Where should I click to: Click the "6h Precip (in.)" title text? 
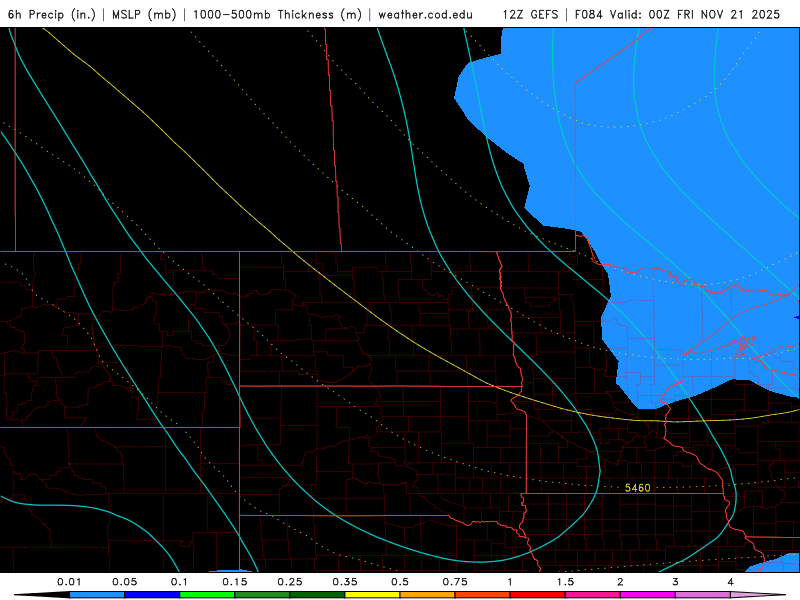(52, 14)
